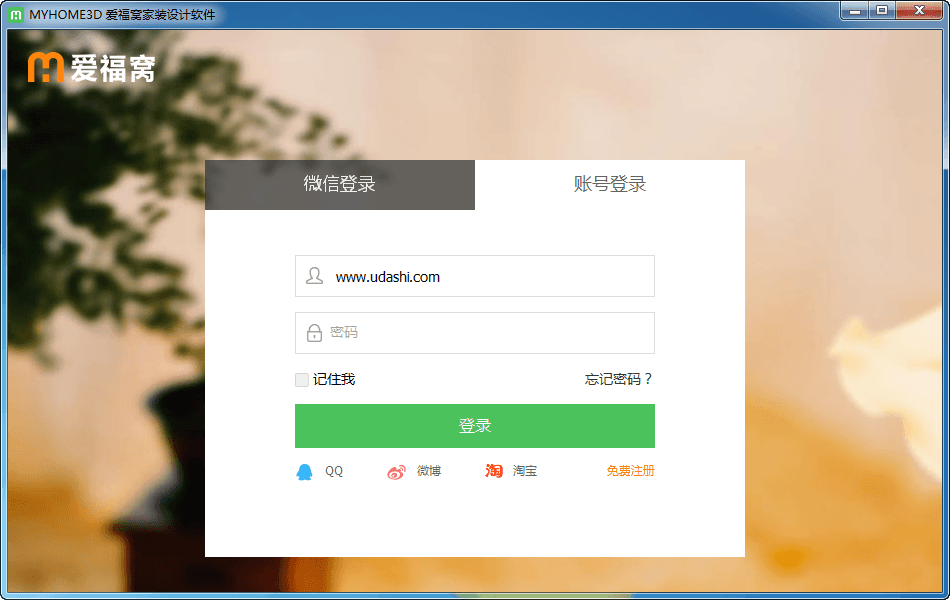950x600 pixels.
Task: Click the 淘宝 text label
Action: 525,471
